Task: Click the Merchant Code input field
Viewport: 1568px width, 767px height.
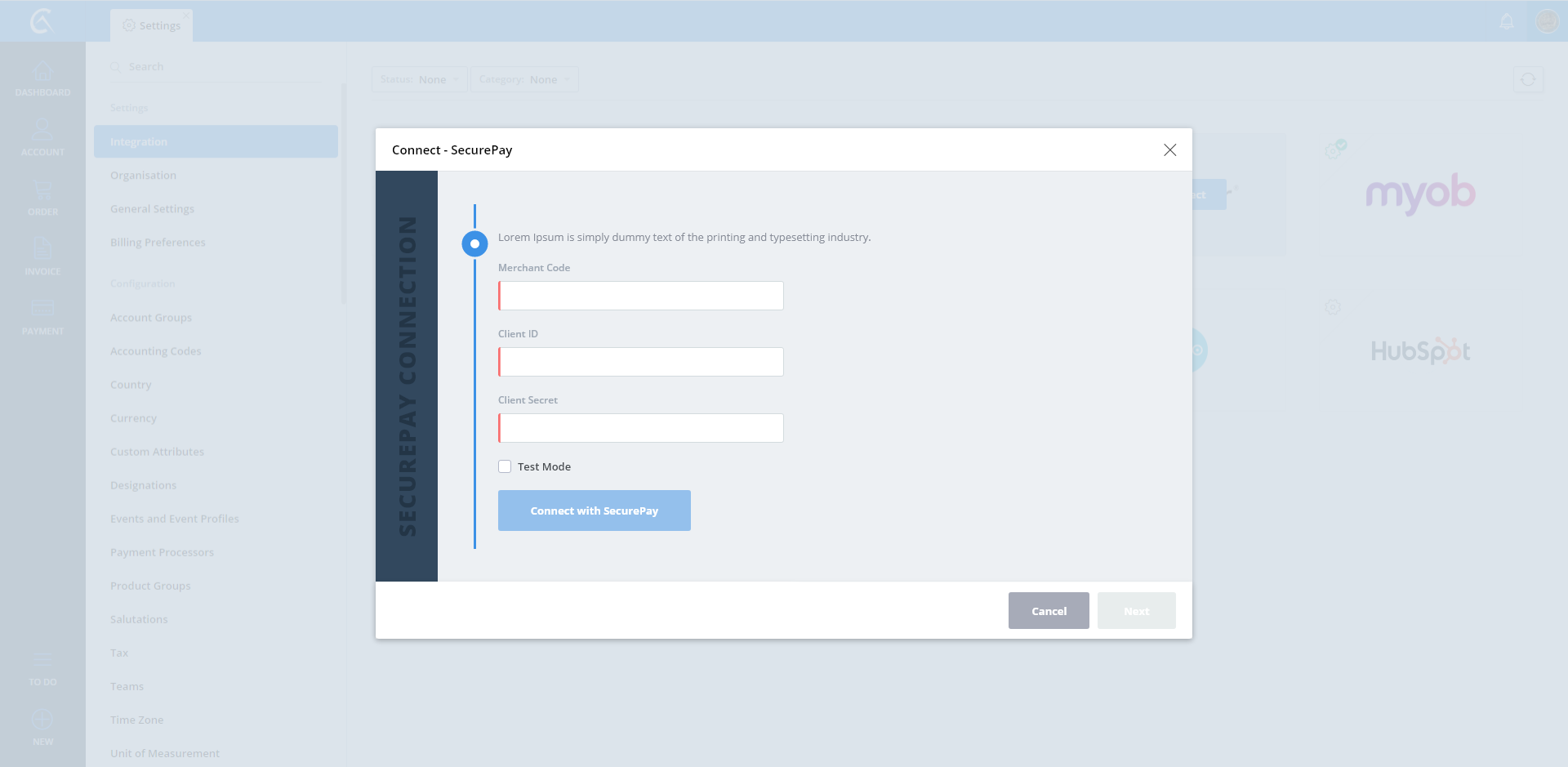Action: tap(641, 296)
